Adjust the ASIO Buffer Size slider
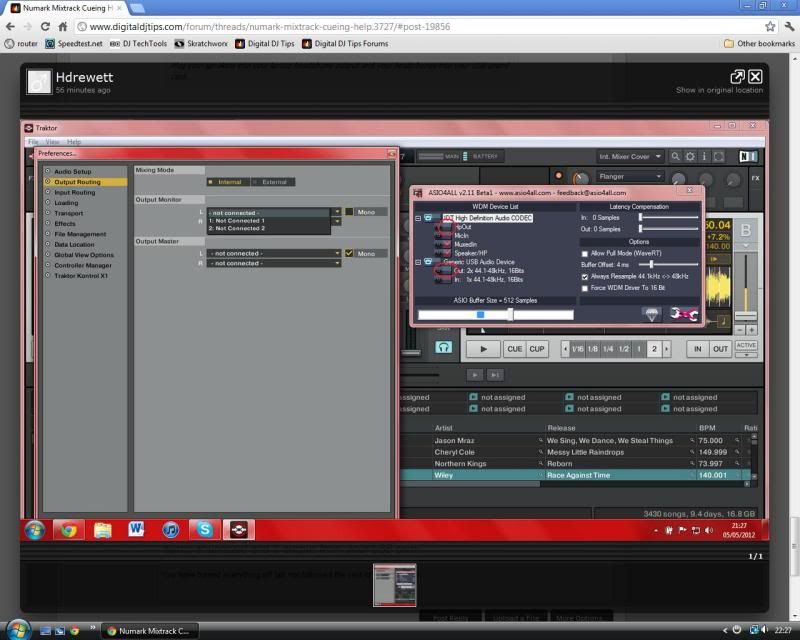 [510, 314]
